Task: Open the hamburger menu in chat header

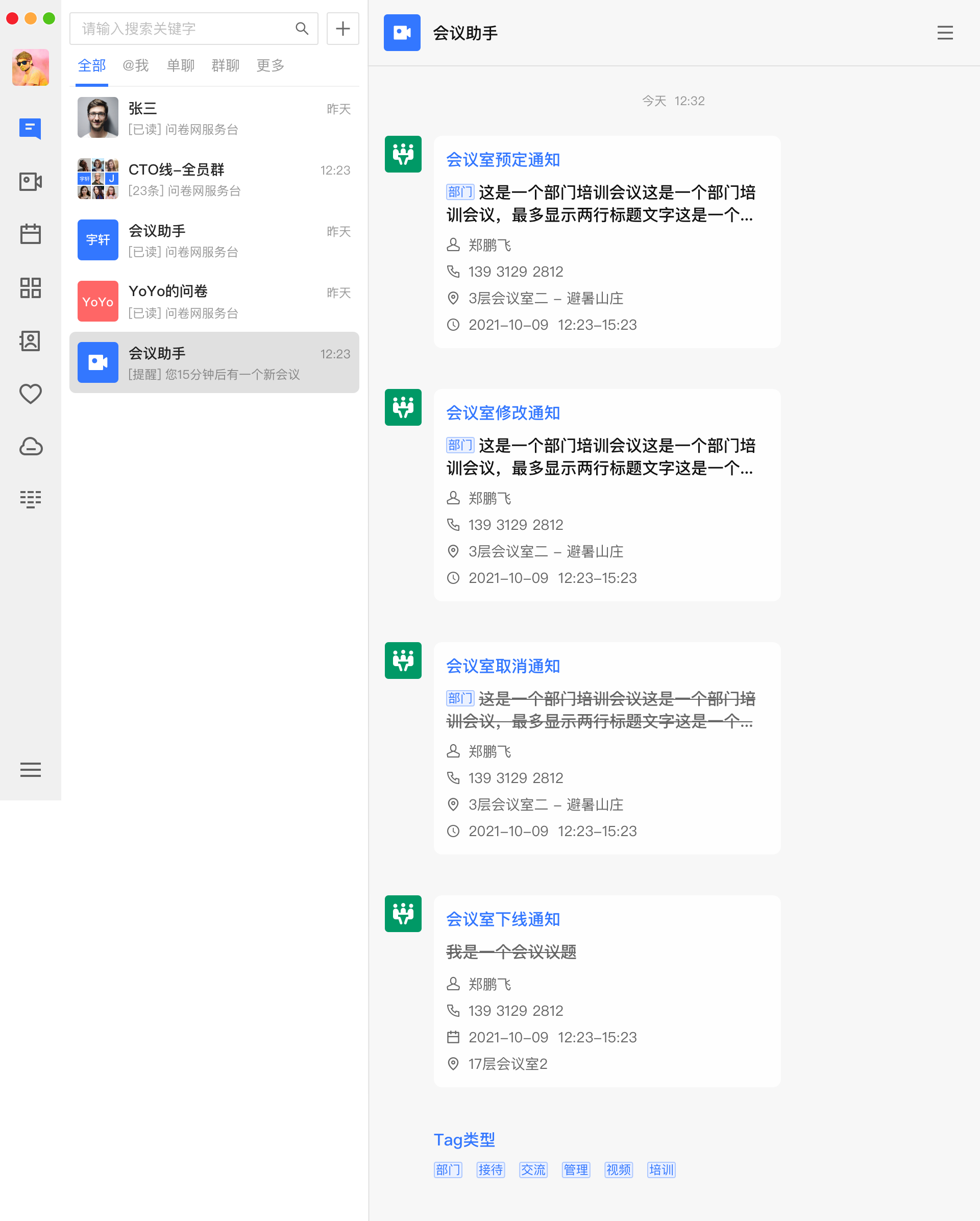Action: pos(944,33)
